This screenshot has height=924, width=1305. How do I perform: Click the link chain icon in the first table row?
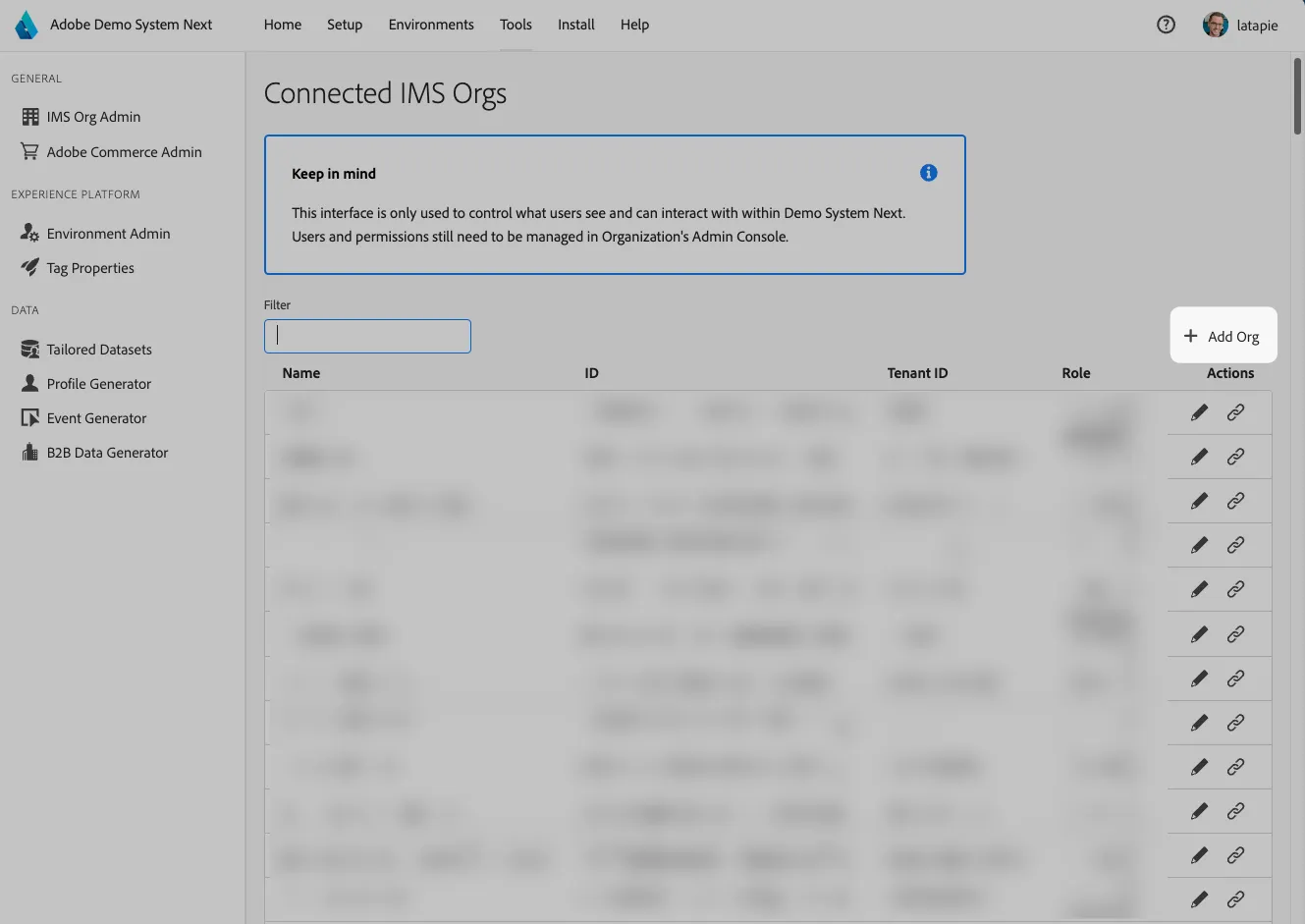click(x=1235, y=412)
